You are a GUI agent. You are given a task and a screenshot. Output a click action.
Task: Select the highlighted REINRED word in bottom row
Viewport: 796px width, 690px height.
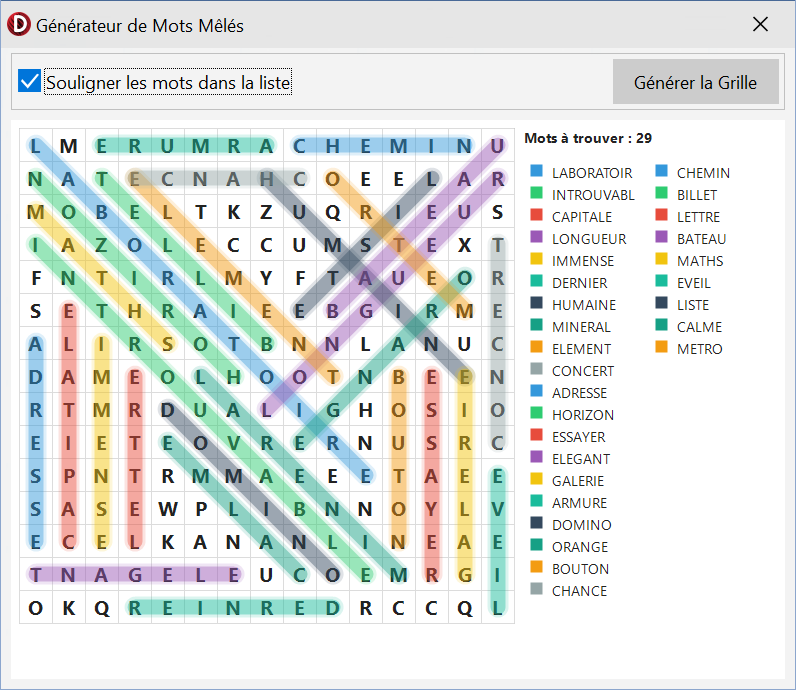(234, 607)
